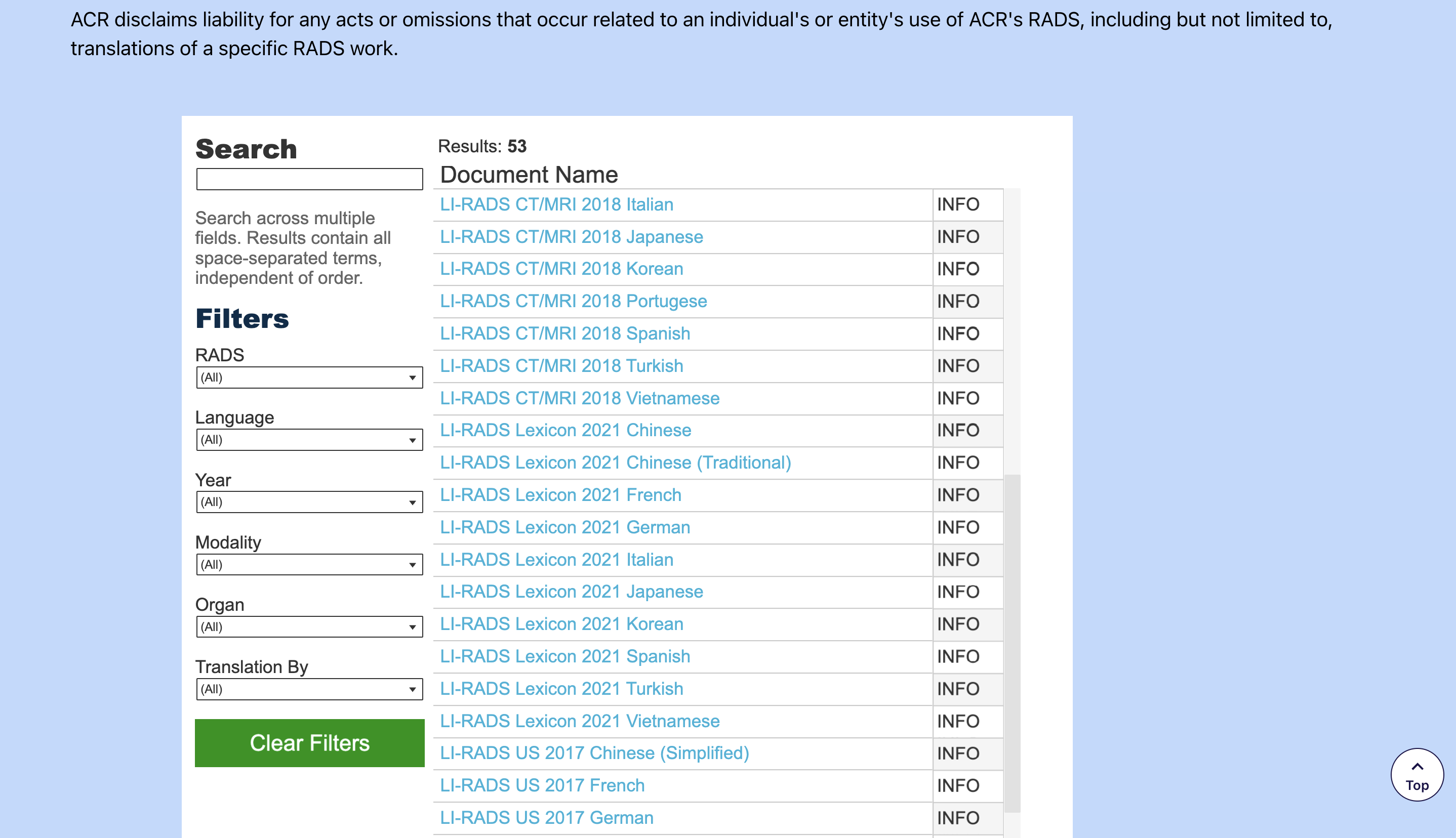Expand the Year filter dropdown
The height and width of the screenshot is (838, 1456).
pos(309,502)
